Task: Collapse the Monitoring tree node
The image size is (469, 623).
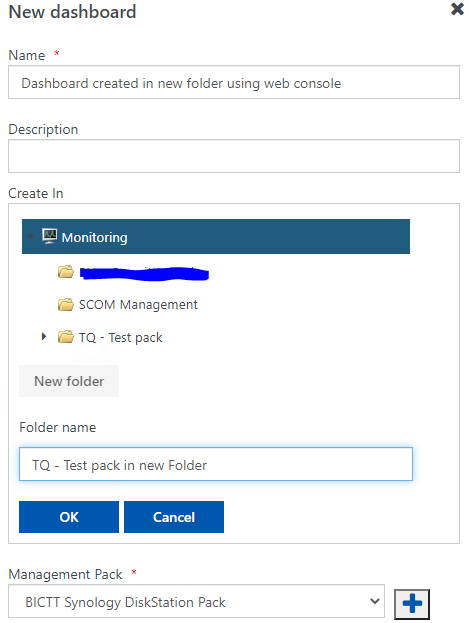Action: [31, 236]
